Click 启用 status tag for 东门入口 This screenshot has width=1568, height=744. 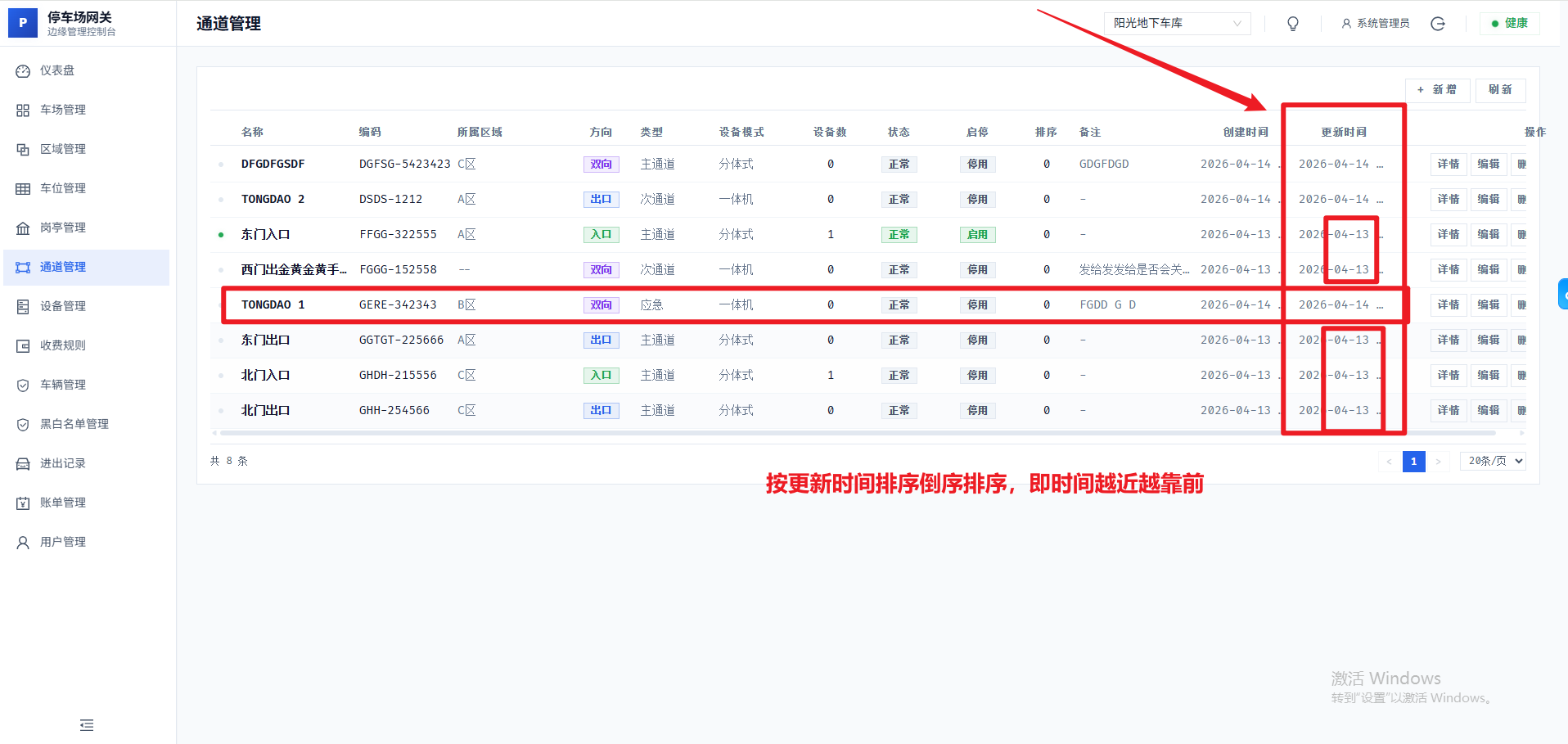coord(977,235)
